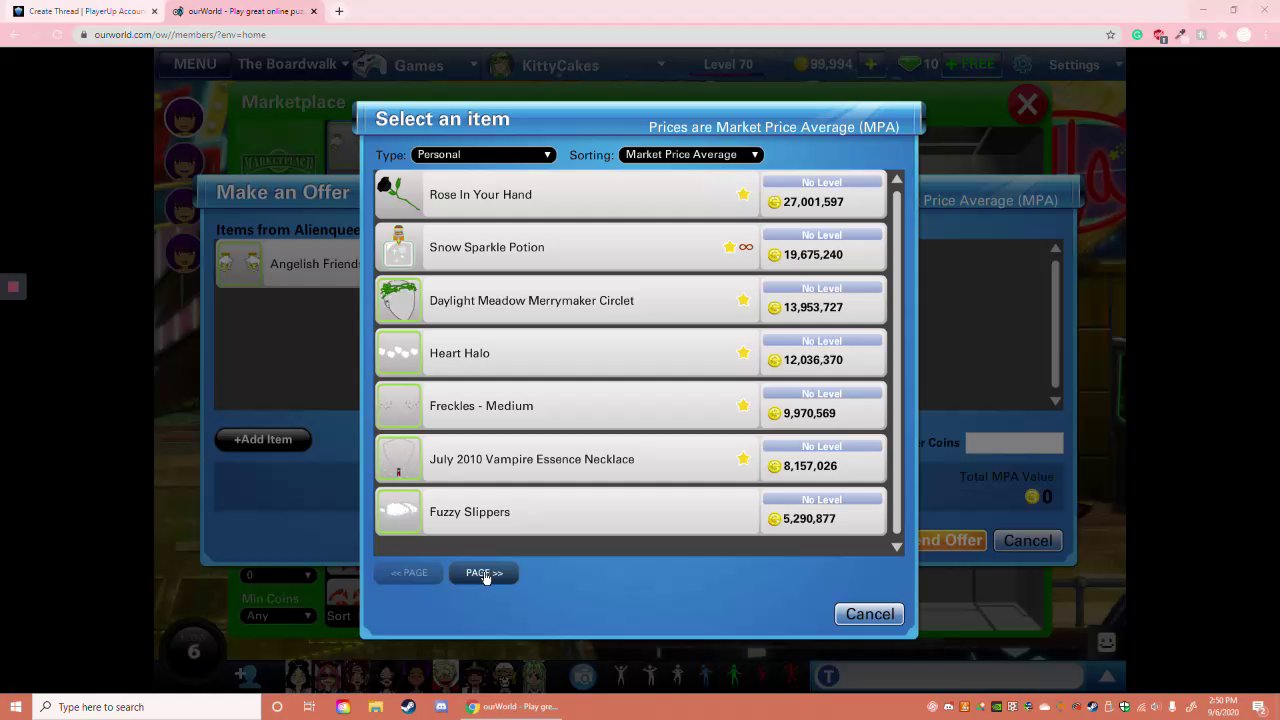This screenshot has height=720, width=1280.
Task: Open Steam from the taskbar
Action: [x=408, y=707]
